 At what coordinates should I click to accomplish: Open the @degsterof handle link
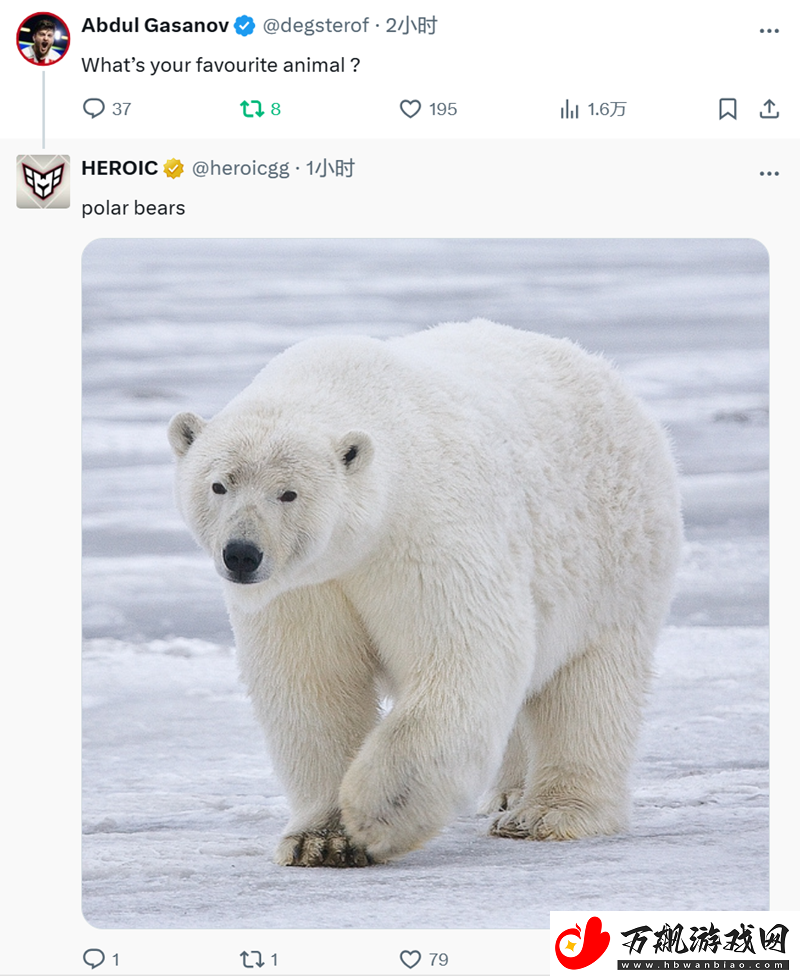click(x=316, y=26)
